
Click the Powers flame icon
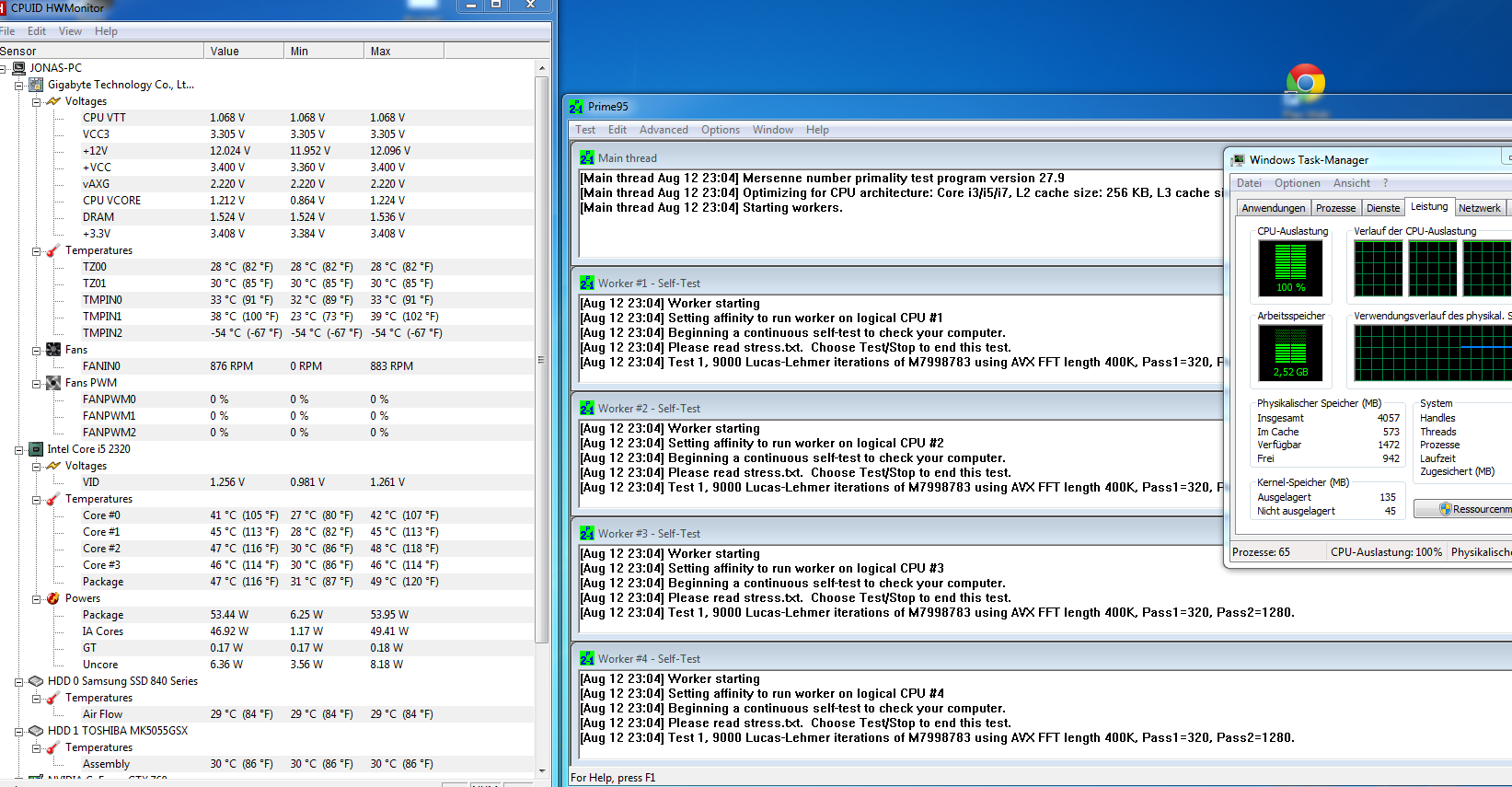coord(53,598)
